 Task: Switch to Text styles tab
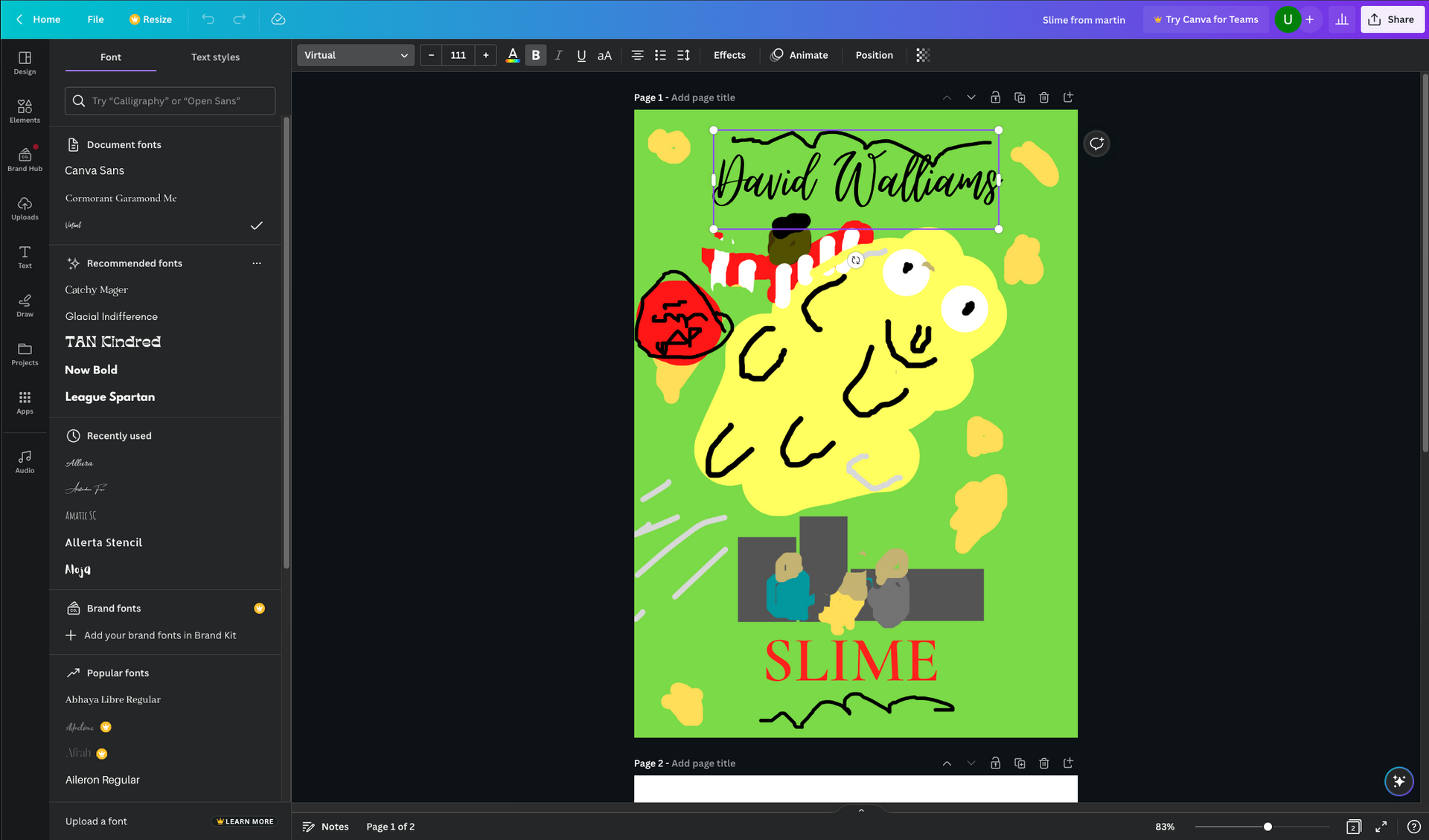click(215, 57)
